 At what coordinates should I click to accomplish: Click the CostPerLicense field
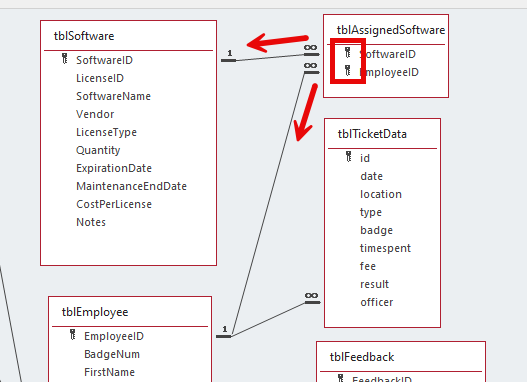click(x=114, y=204)
